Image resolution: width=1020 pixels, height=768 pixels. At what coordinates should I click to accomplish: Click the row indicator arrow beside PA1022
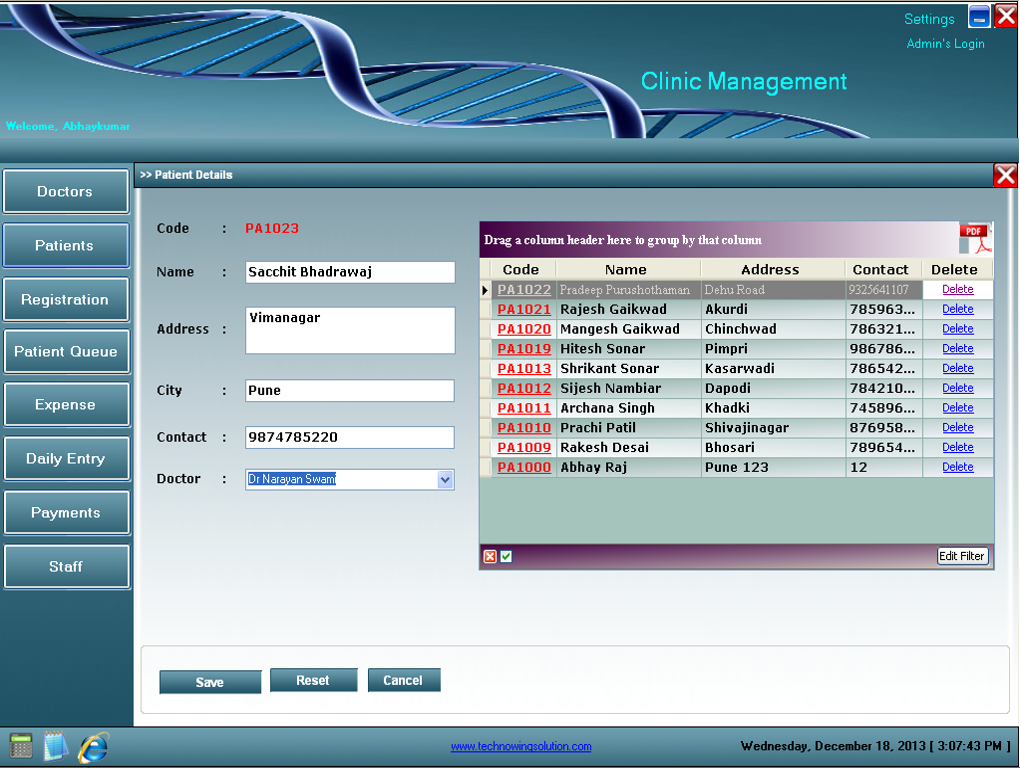(x=485, y=290)
